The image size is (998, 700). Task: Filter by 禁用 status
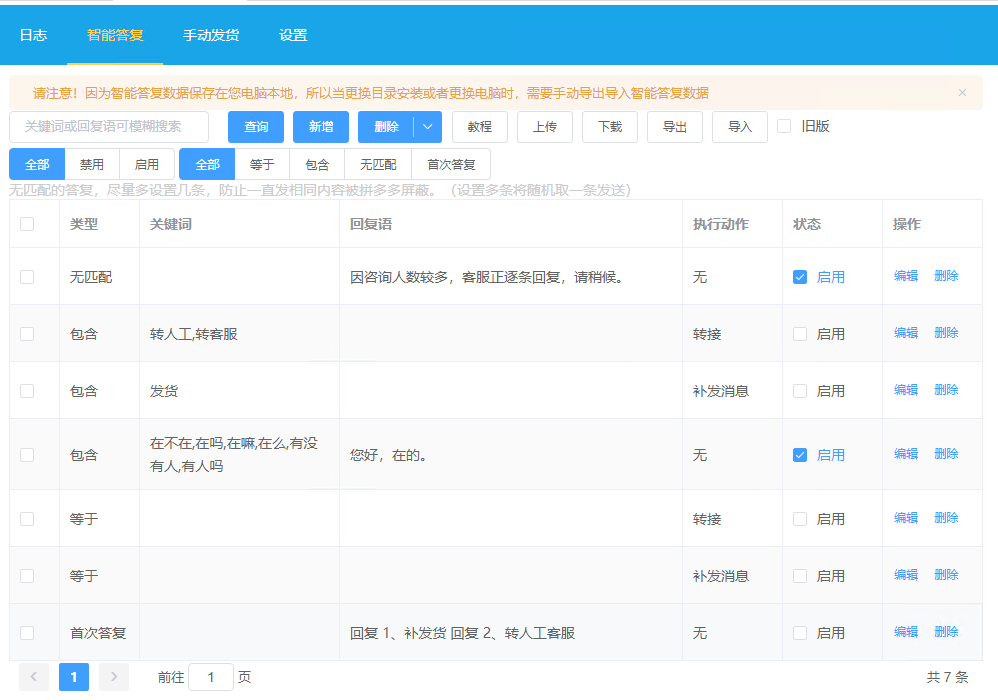92,165
